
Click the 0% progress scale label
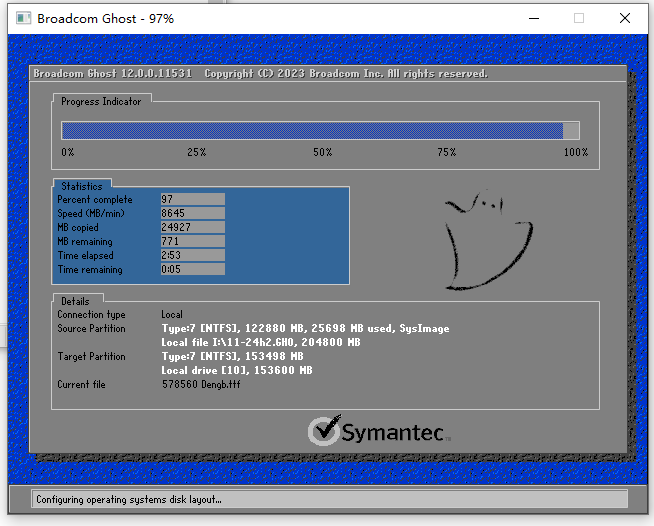(x=68, y=152)
